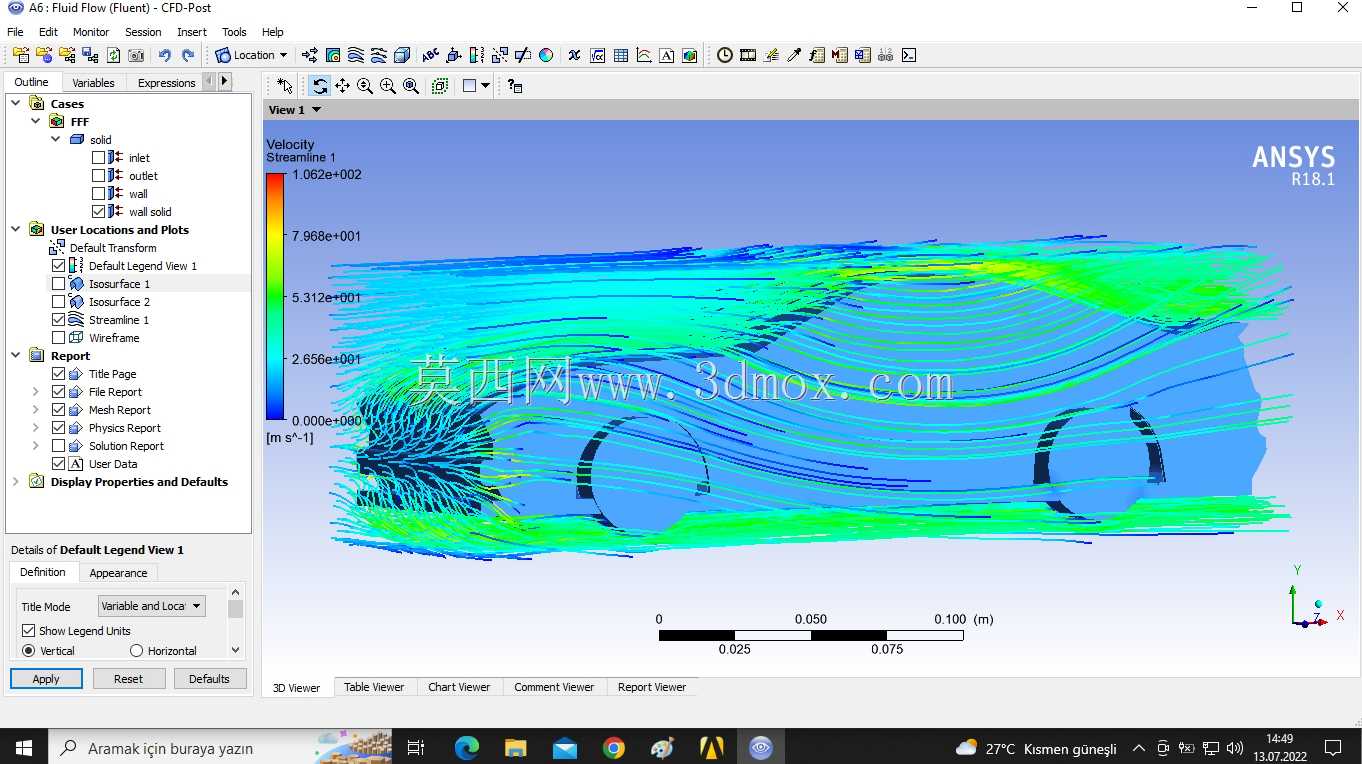Click the Redo arrow icon
This screenshot has width=1362, height=764.
(188, 55)
